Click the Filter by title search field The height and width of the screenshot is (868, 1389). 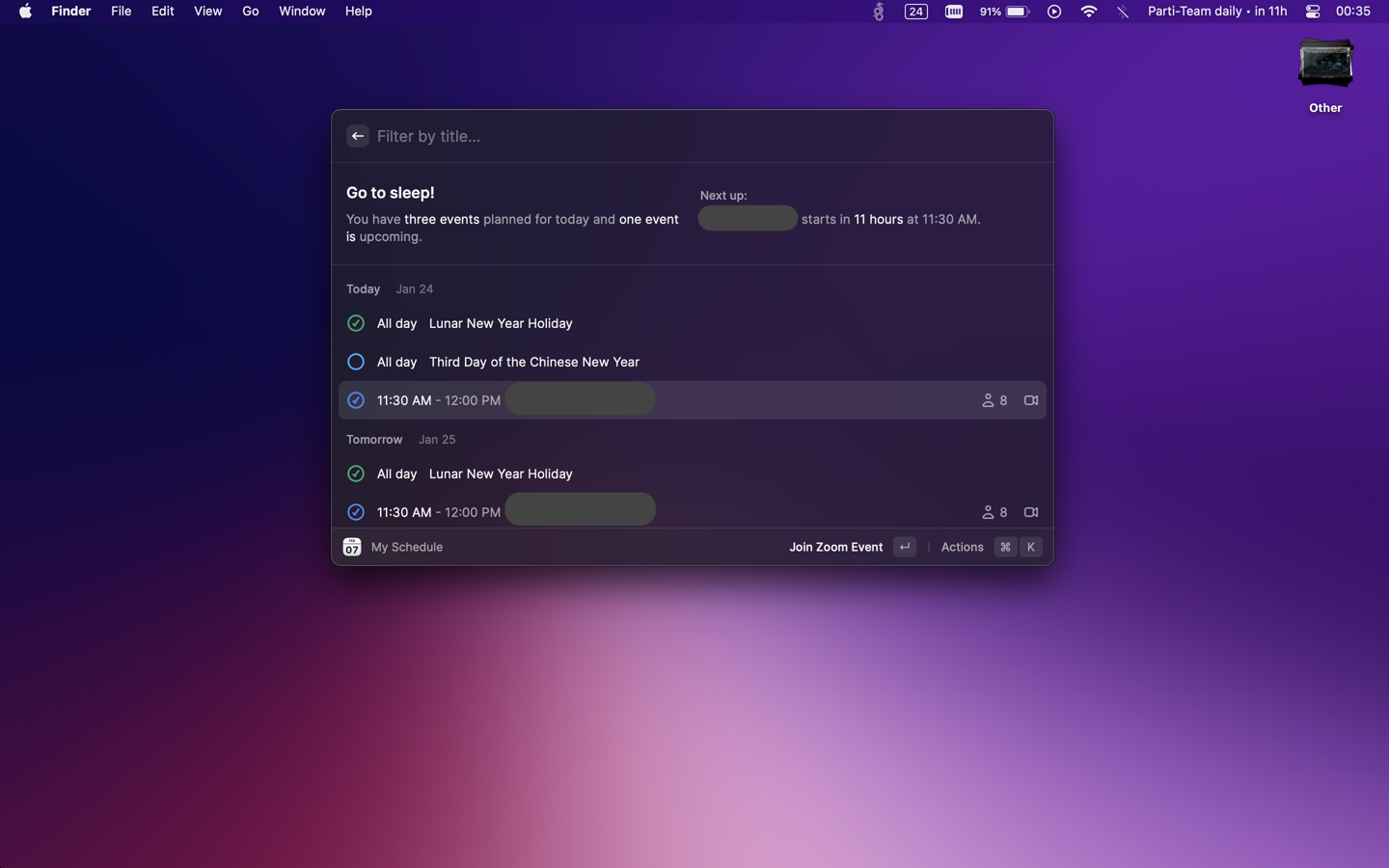click(675, 136)
